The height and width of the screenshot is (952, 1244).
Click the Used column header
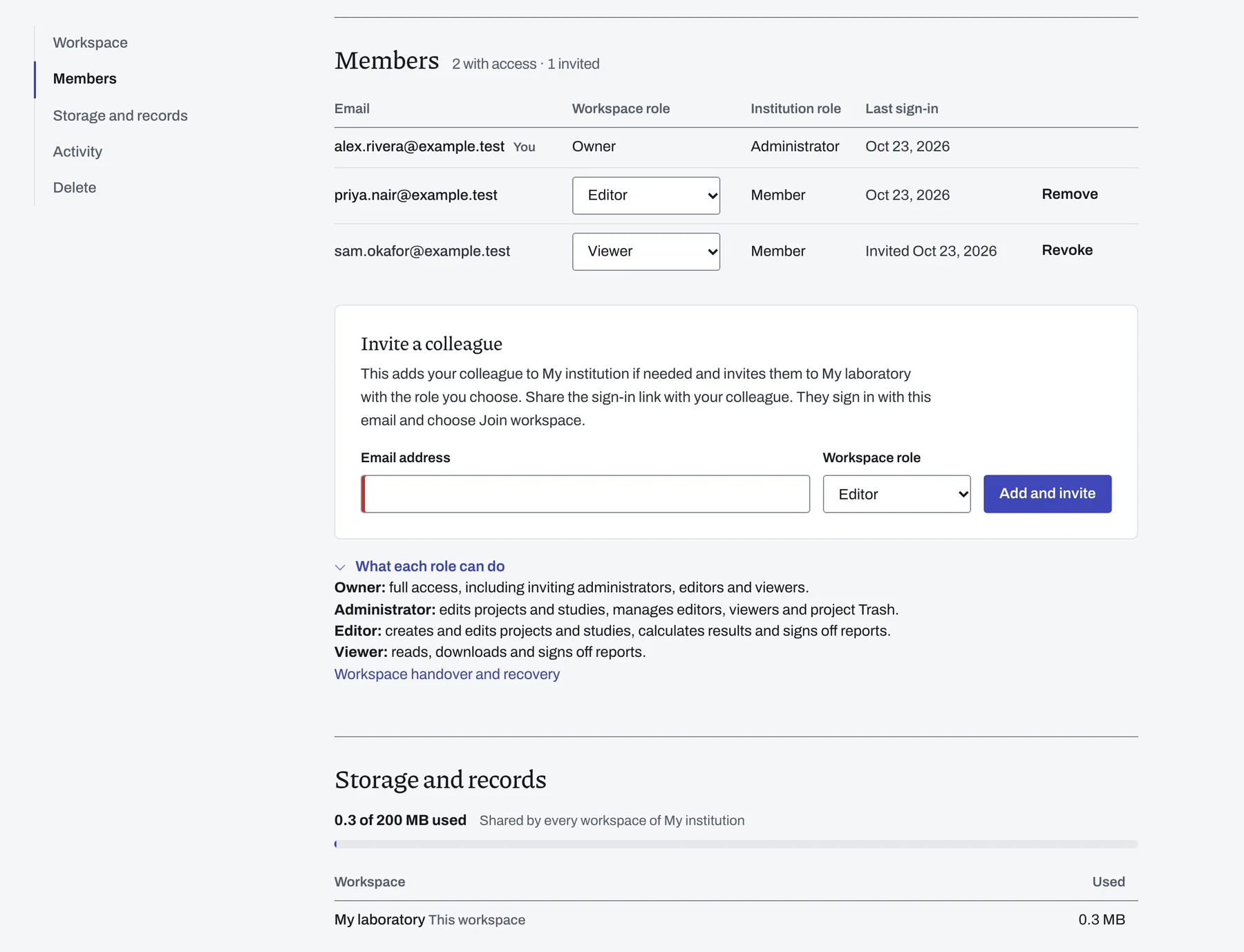click(x=1109, y=882)
